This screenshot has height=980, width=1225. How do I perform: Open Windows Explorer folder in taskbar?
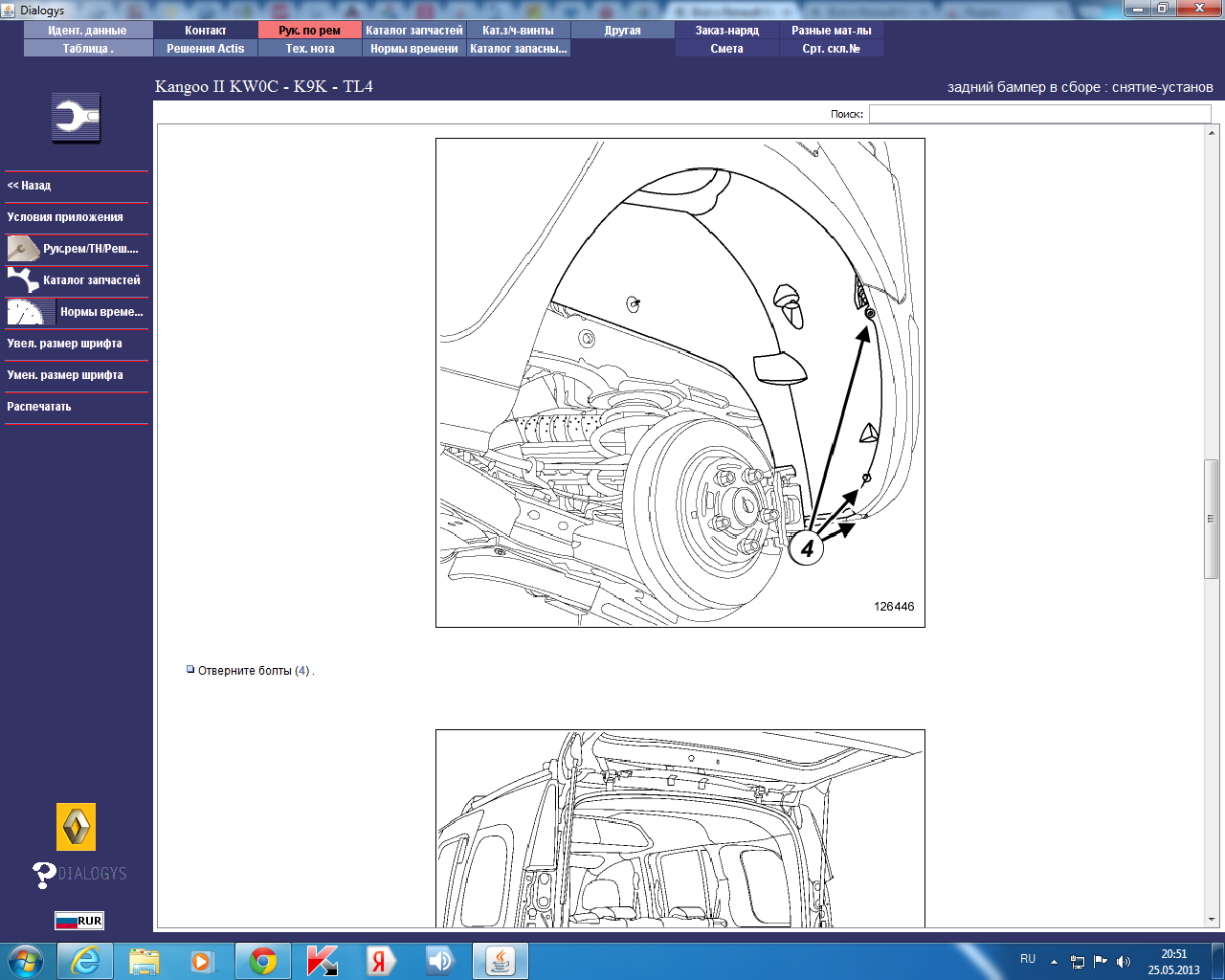click(145, 961)
